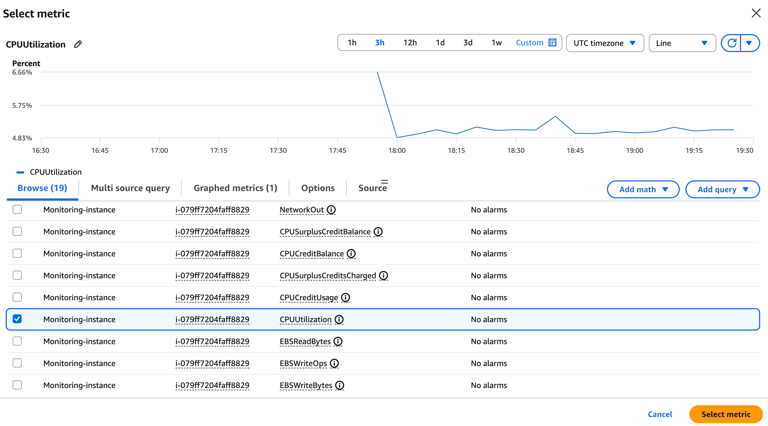Image resolution: width=768 pixels, height=426 pixels.
Task: Click instance ID in the CPUUtilization row
Action: pos(212,320)
